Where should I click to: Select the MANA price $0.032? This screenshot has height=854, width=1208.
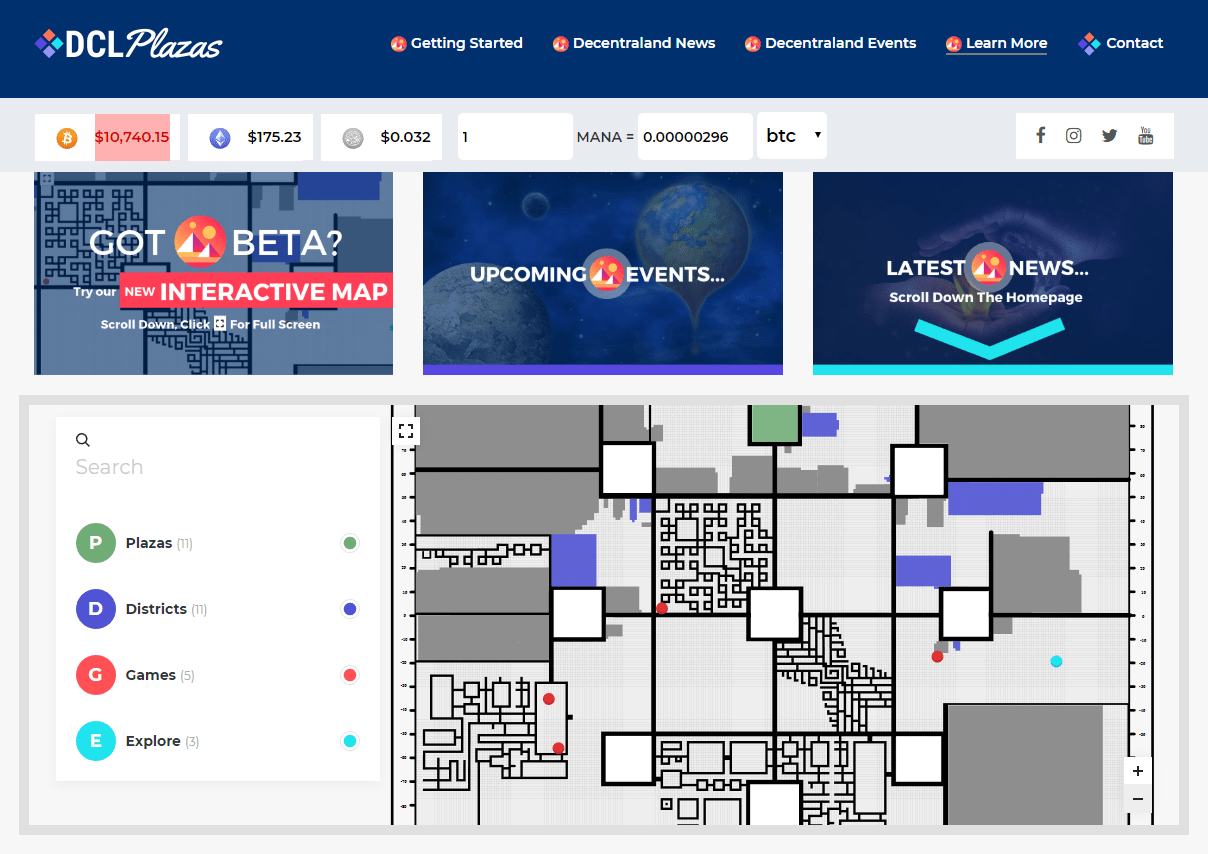405,137
